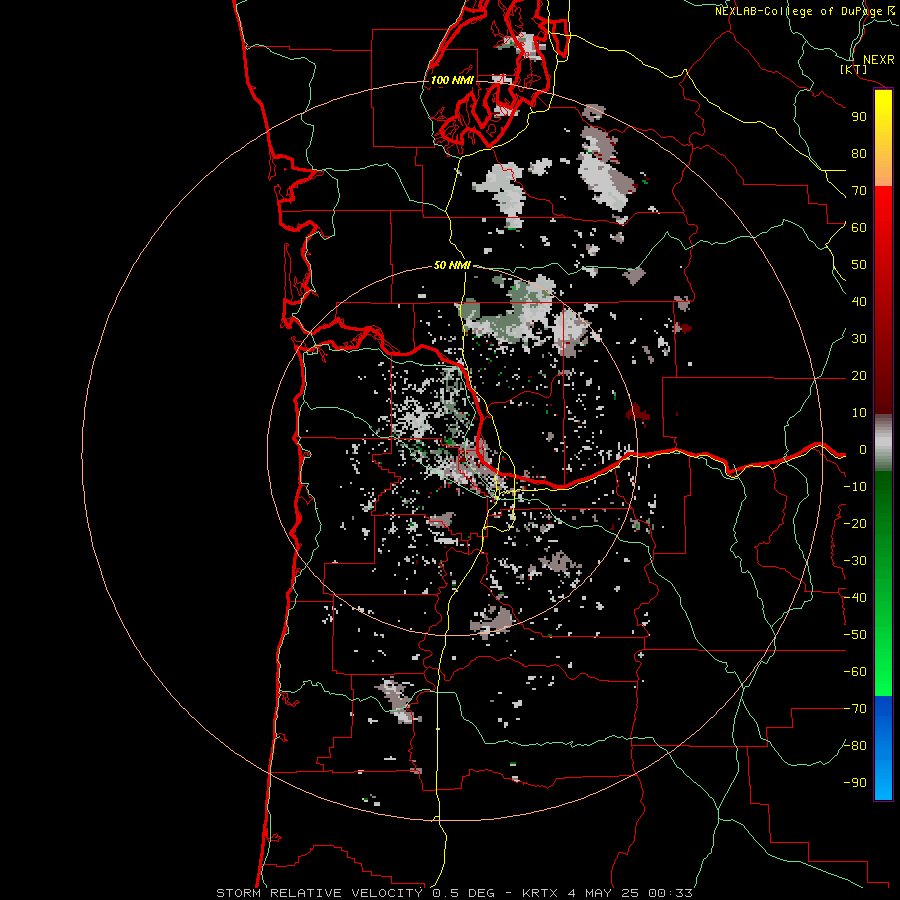900x900 pixels.
Task: Click the positive 10 scale label
Action: click(859, 413)
